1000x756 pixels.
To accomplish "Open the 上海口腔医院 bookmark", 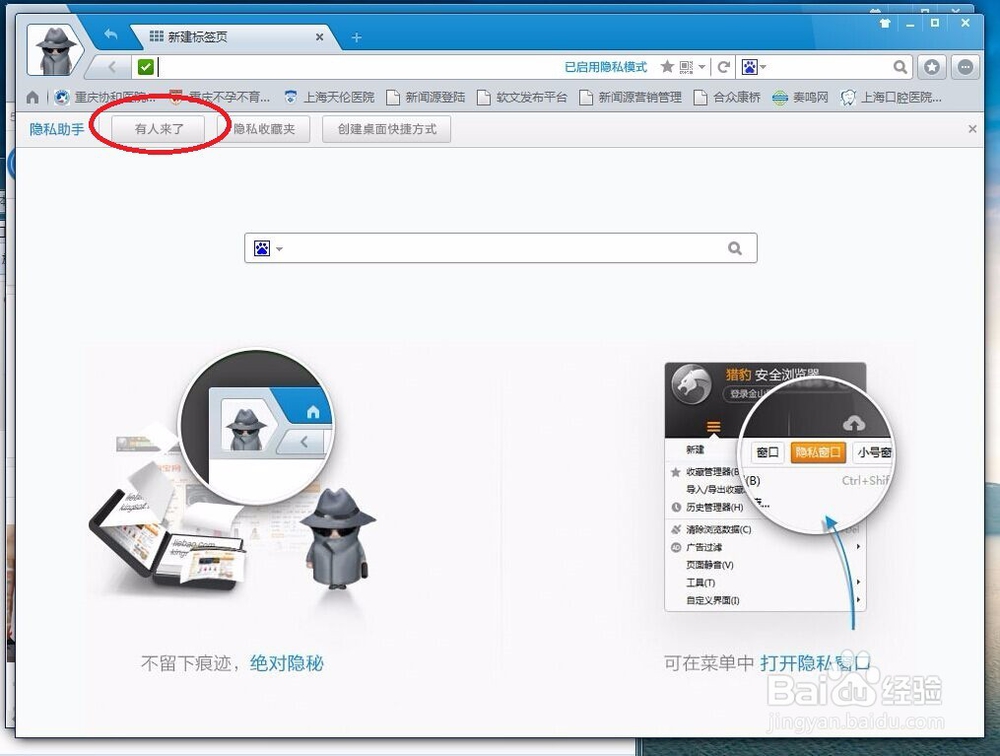I will pyautogui.click(x=891, y=97).
